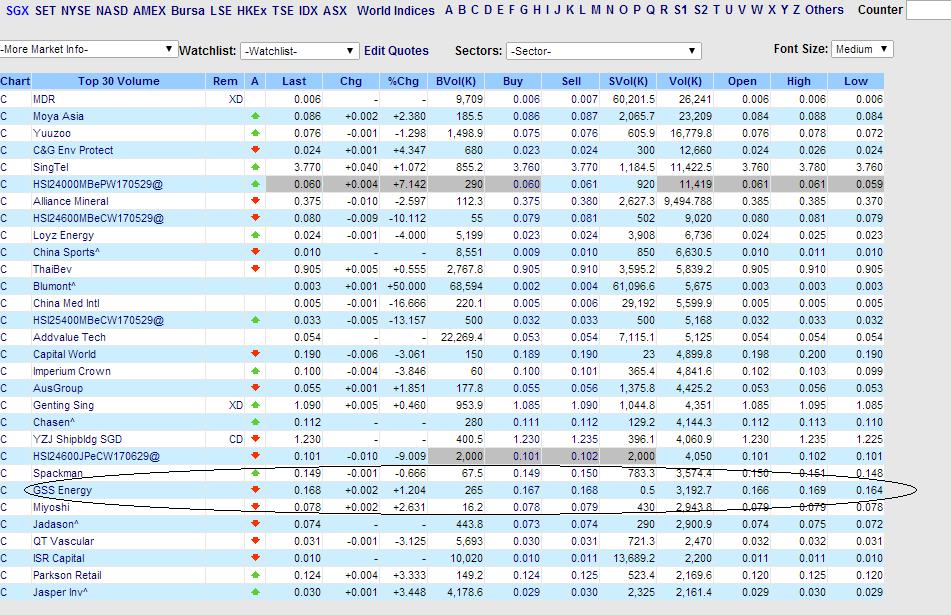Click the Edit Quotes link
This screenshot has width=951, height=615.
click(396, 51)
